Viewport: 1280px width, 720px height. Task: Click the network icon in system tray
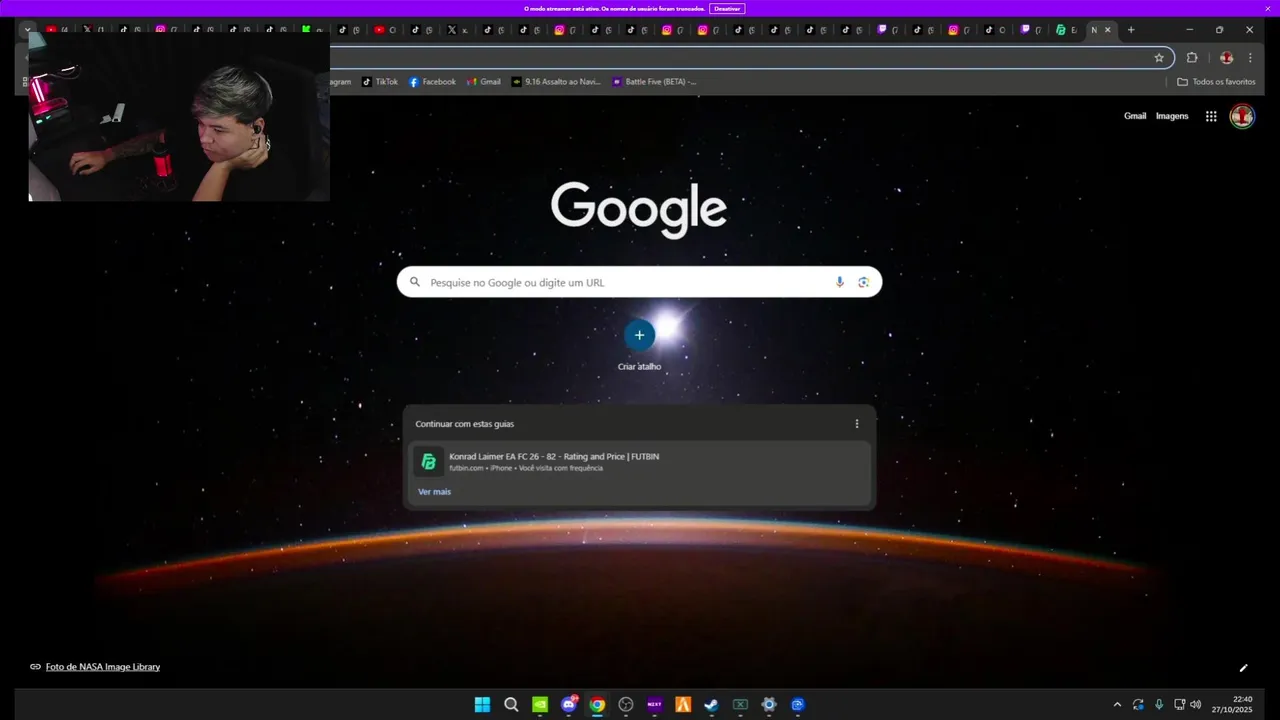[x=1180, y=705]
